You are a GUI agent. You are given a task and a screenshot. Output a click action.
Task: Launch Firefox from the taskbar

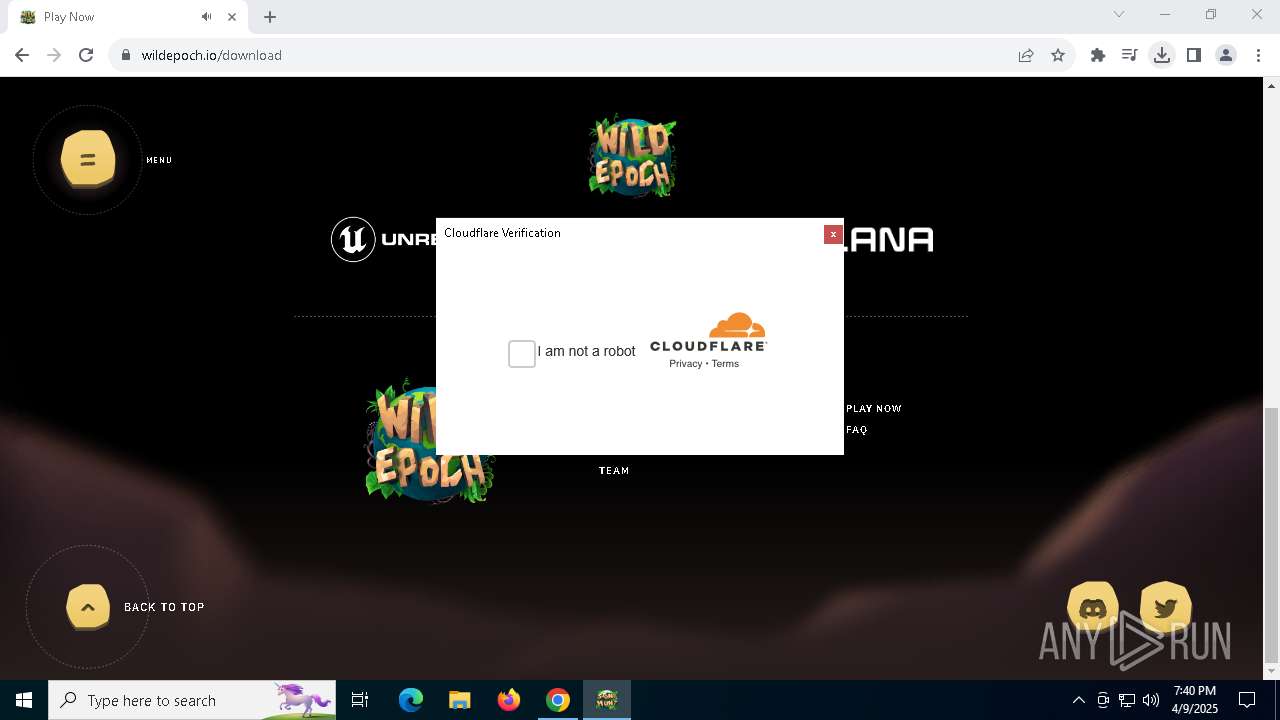point(509,700)
